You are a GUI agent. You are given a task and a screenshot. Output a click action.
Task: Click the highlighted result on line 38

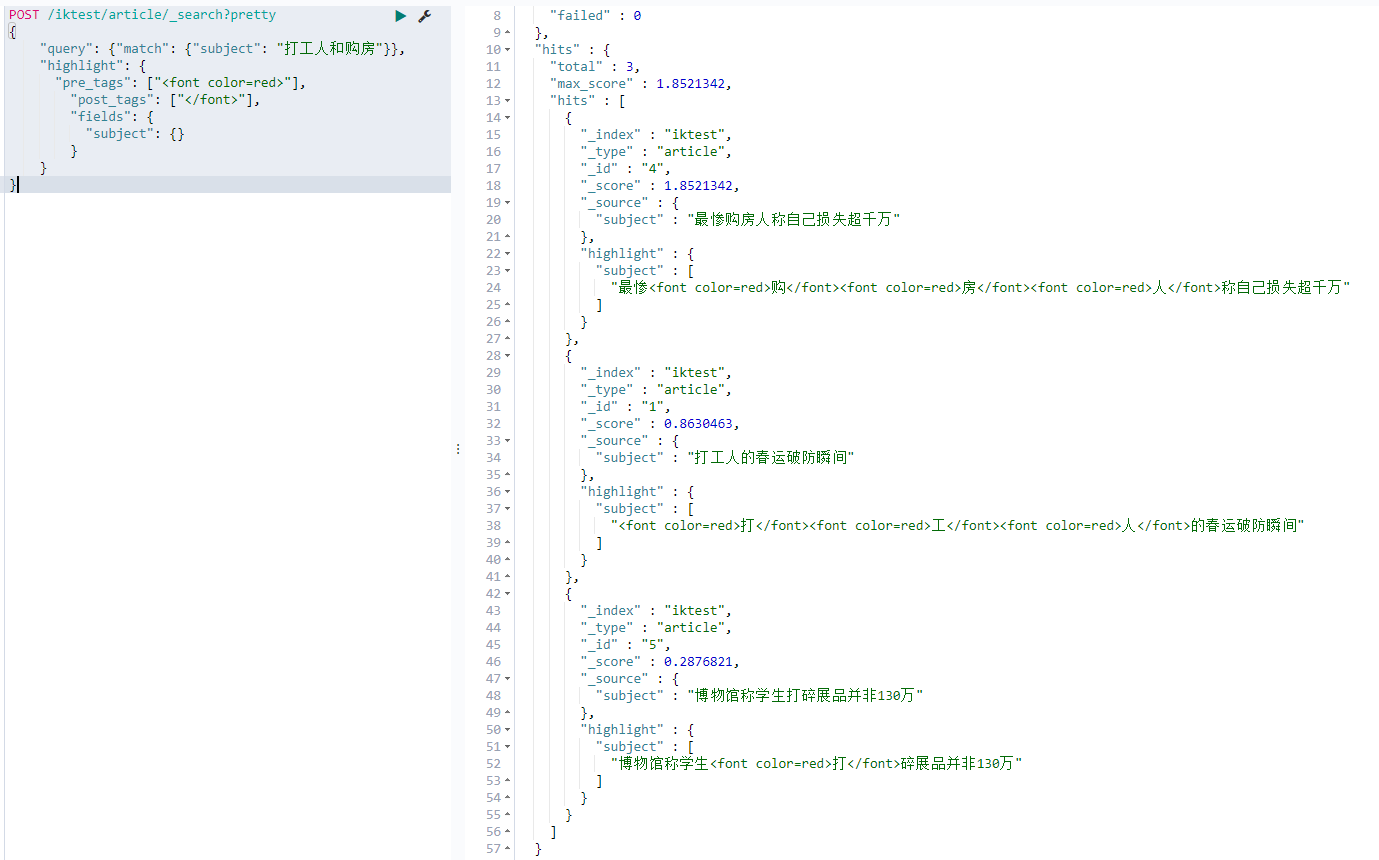pyautogui.click(x=958, y=526)
